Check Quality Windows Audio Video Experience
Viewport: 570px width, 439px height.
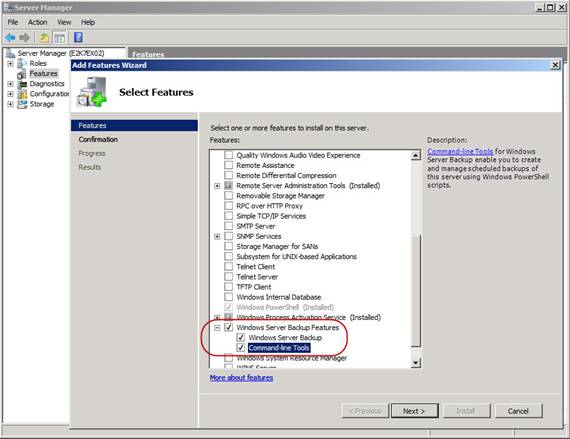click(x=228, y=155)
